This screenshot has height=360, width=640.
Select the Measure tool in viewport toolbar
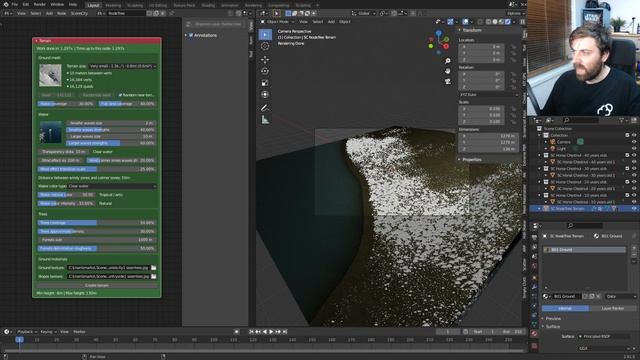[265, 120]
